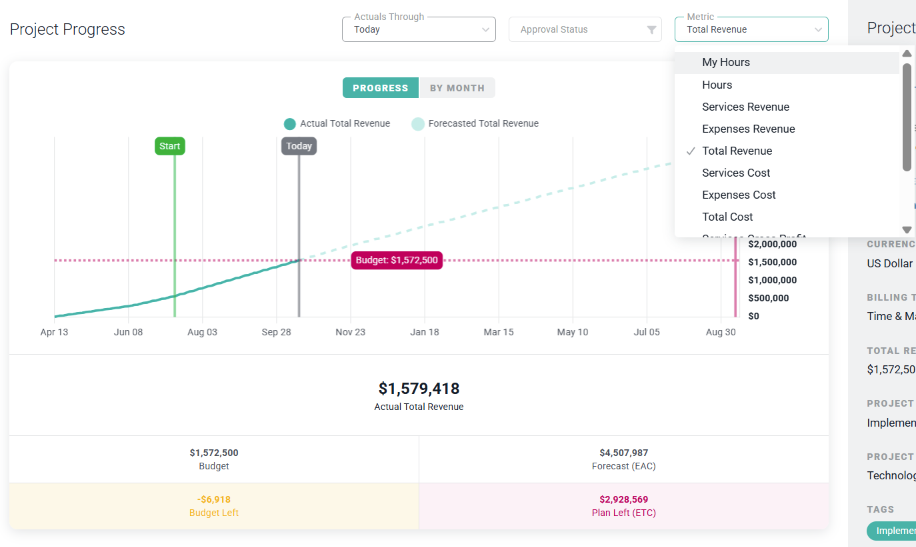
Task: Select My Hours from the metric list
Action: 786,62
